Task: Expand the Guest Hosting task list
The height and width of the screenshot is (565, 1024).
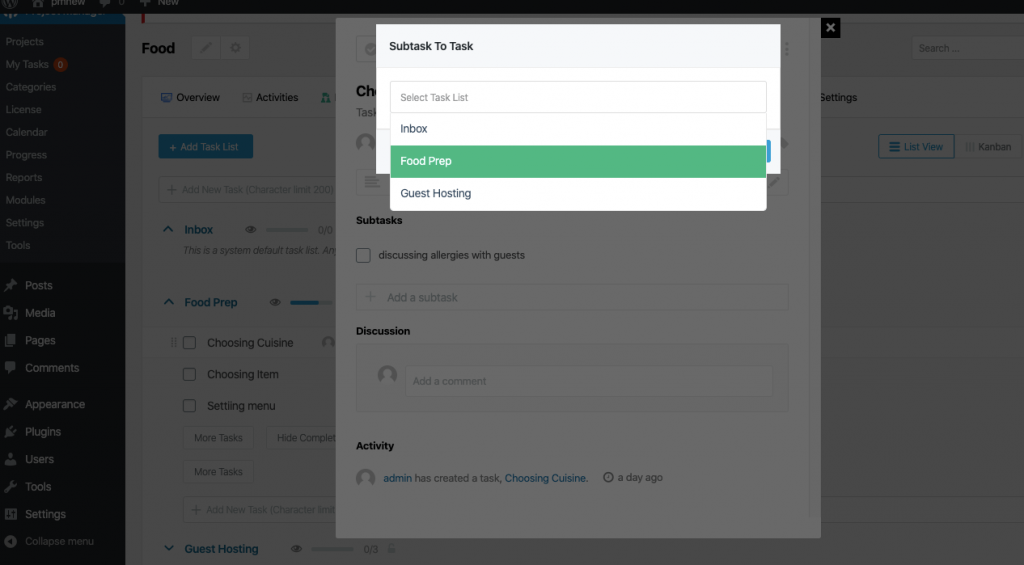Action: [168, 549]
